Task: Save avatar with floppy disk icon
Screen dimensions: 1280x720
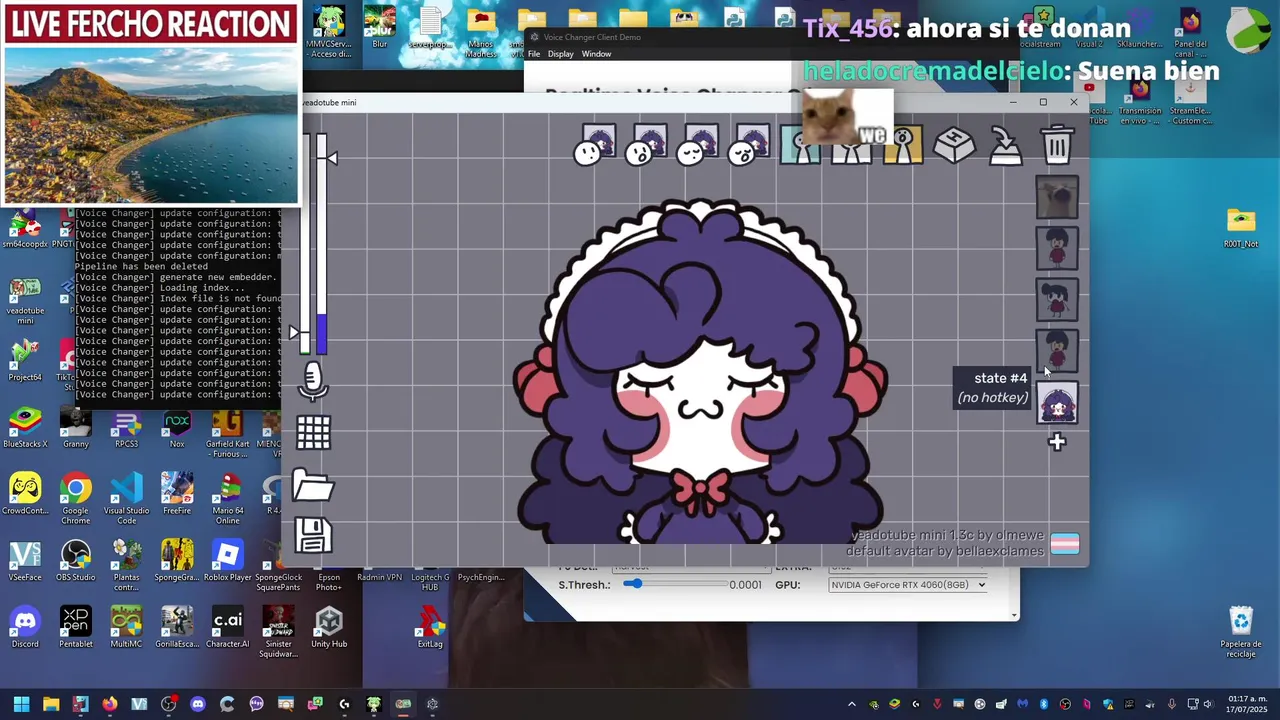Action: 313,536
